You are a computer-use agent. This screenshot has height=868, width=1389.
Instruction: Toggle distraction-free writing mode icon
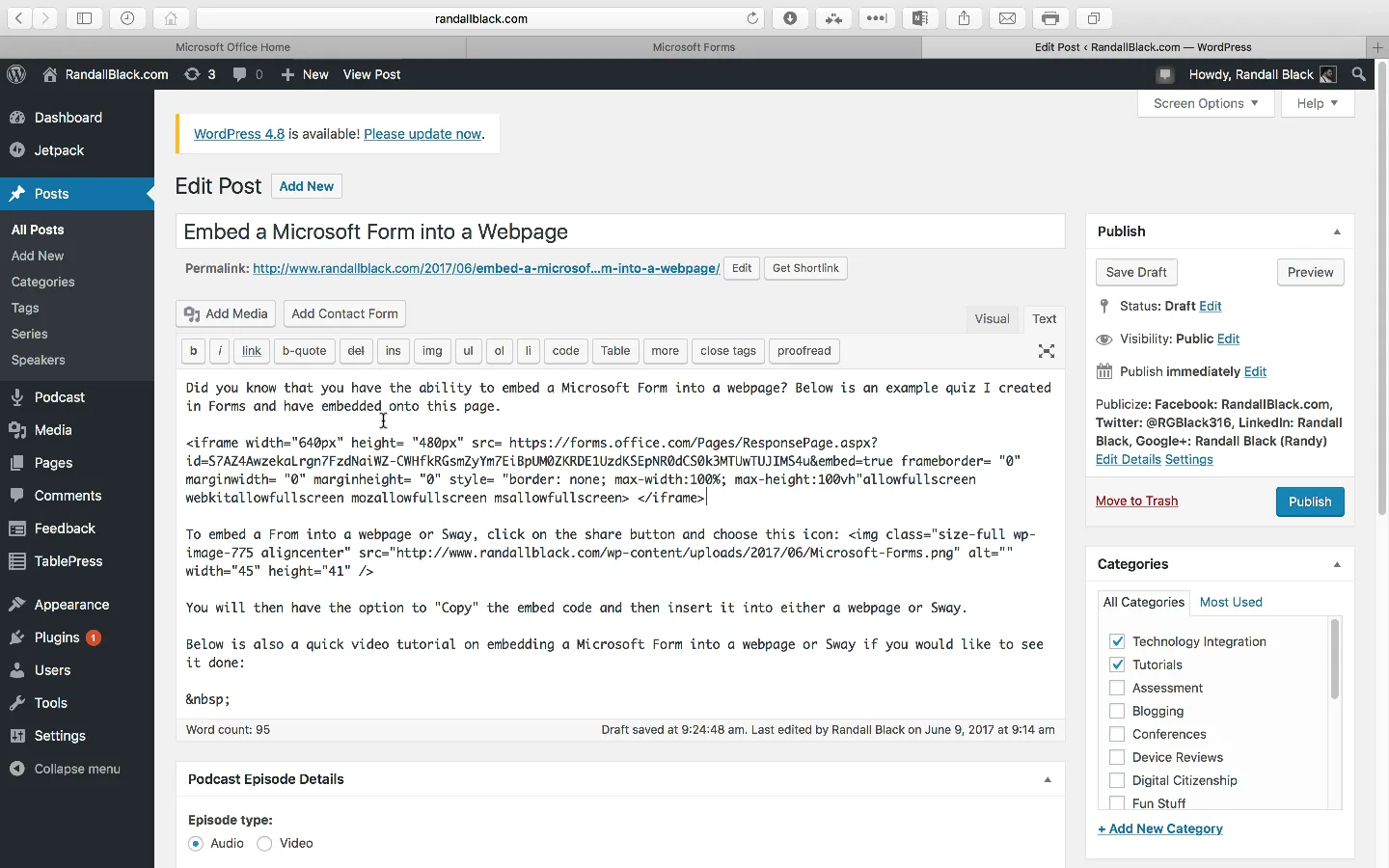click(x=1047, y=351)
